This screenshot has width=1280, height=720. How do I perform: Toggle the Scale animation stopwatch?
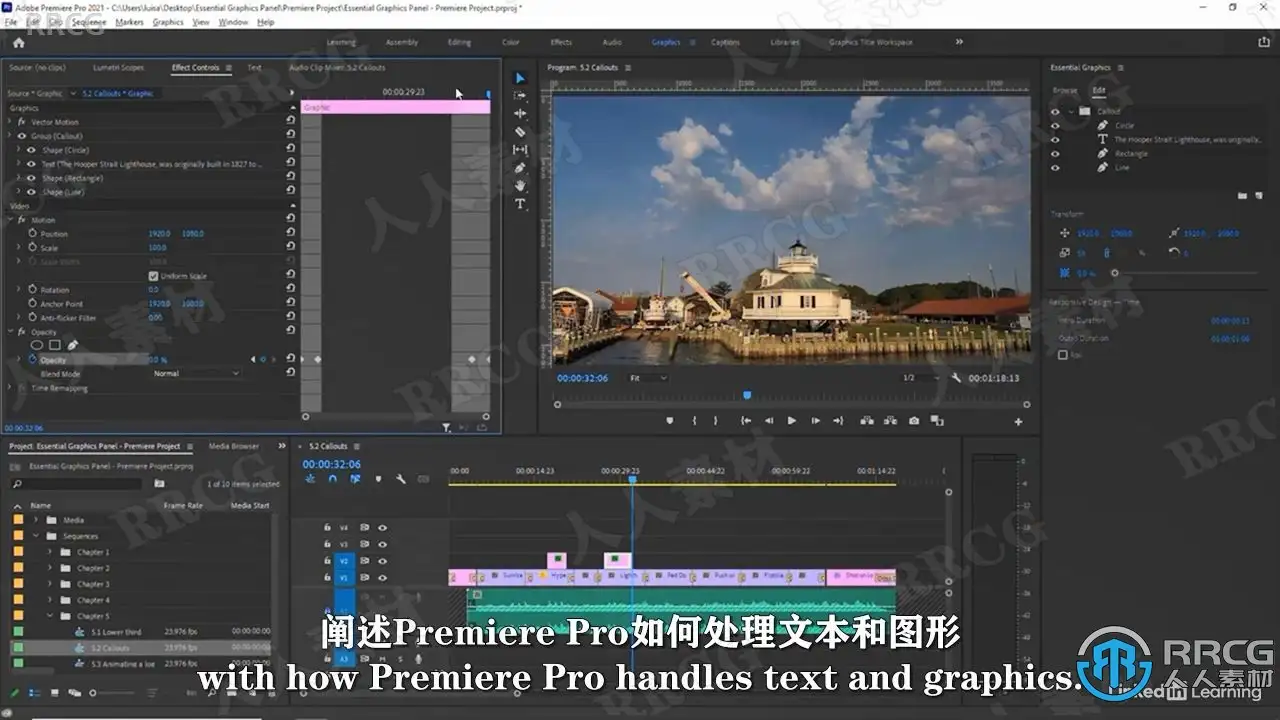pos(32,248)
